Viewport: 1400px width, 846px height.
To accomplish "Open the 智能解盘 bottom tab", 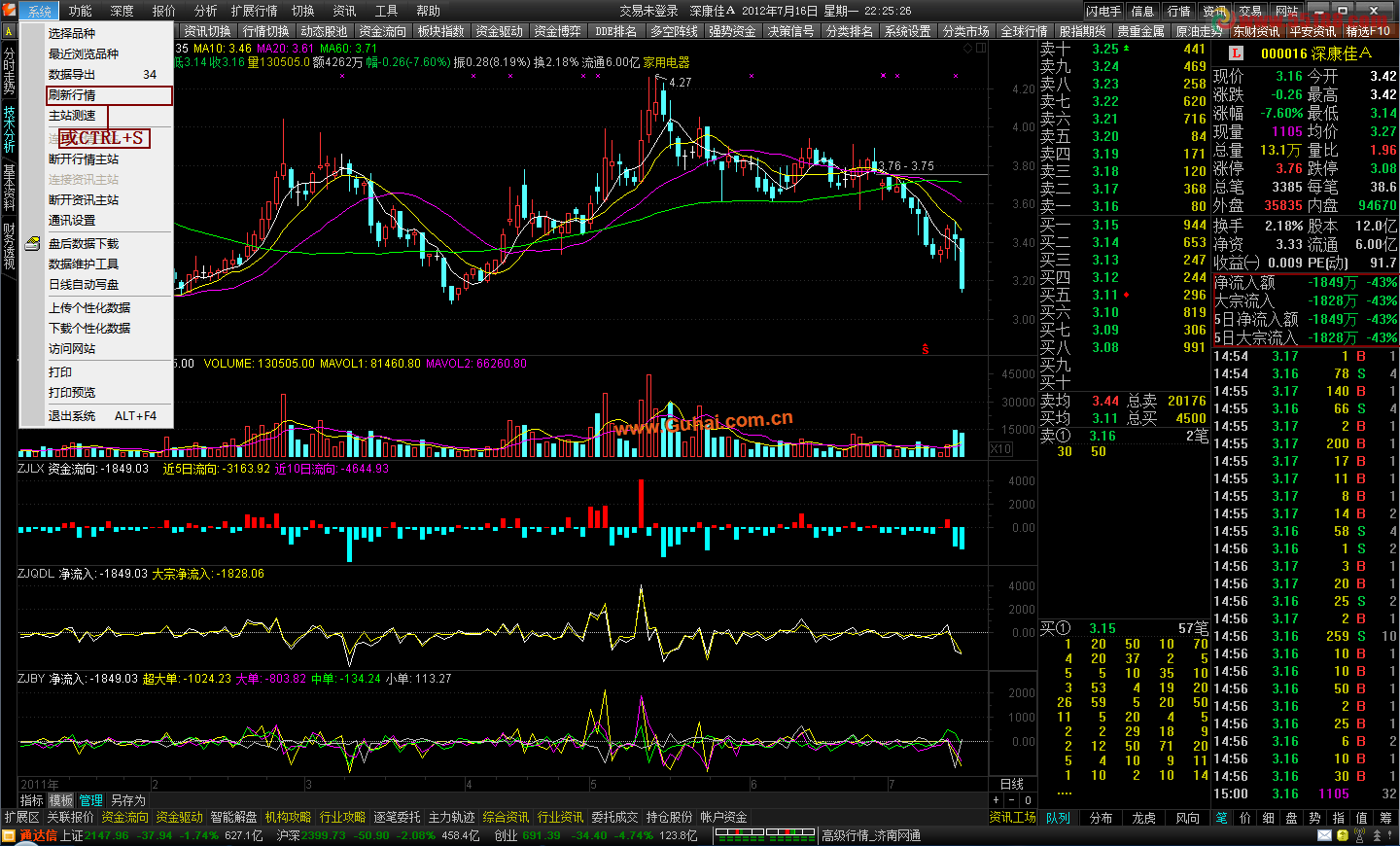I will (x=233, y=818).
